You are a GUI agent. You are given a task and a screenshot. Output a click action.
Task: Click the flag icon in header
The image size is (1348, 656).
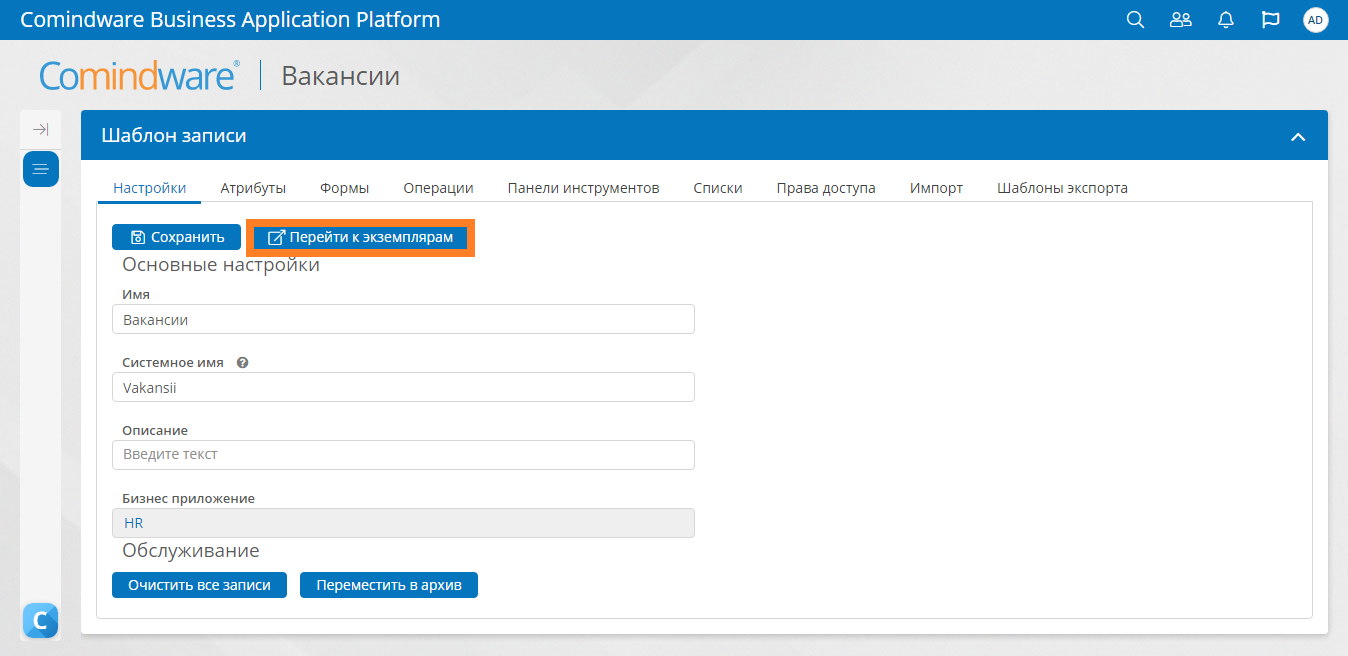[x=1271, y=20]
